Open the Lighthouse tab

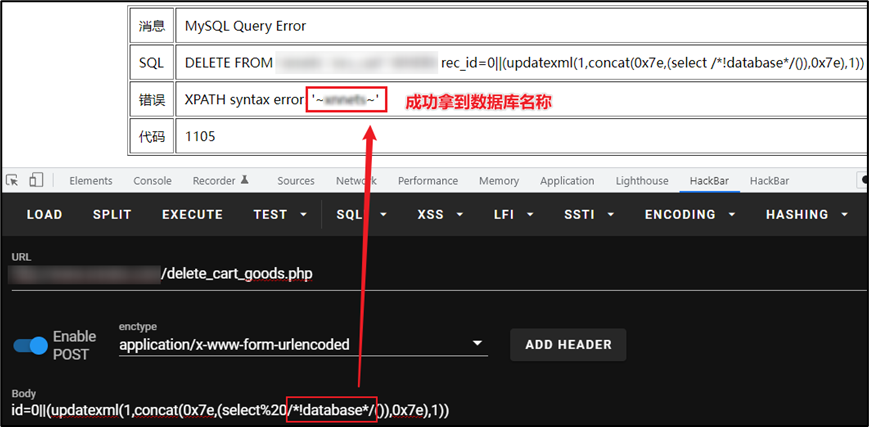point(642,181)
